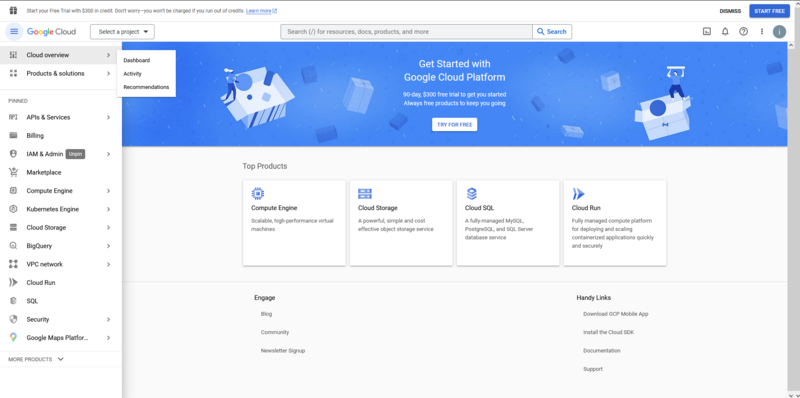Click the Kubernetes Engine sidebar icon

(13, 209)
